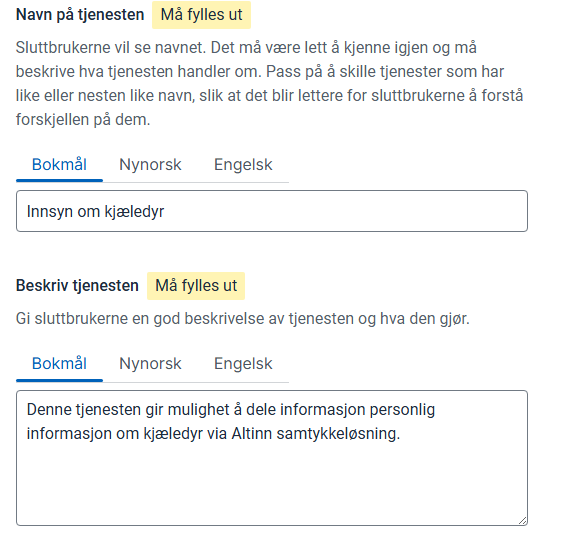Switch to Nynorsk tab for service name

point(150,165)
